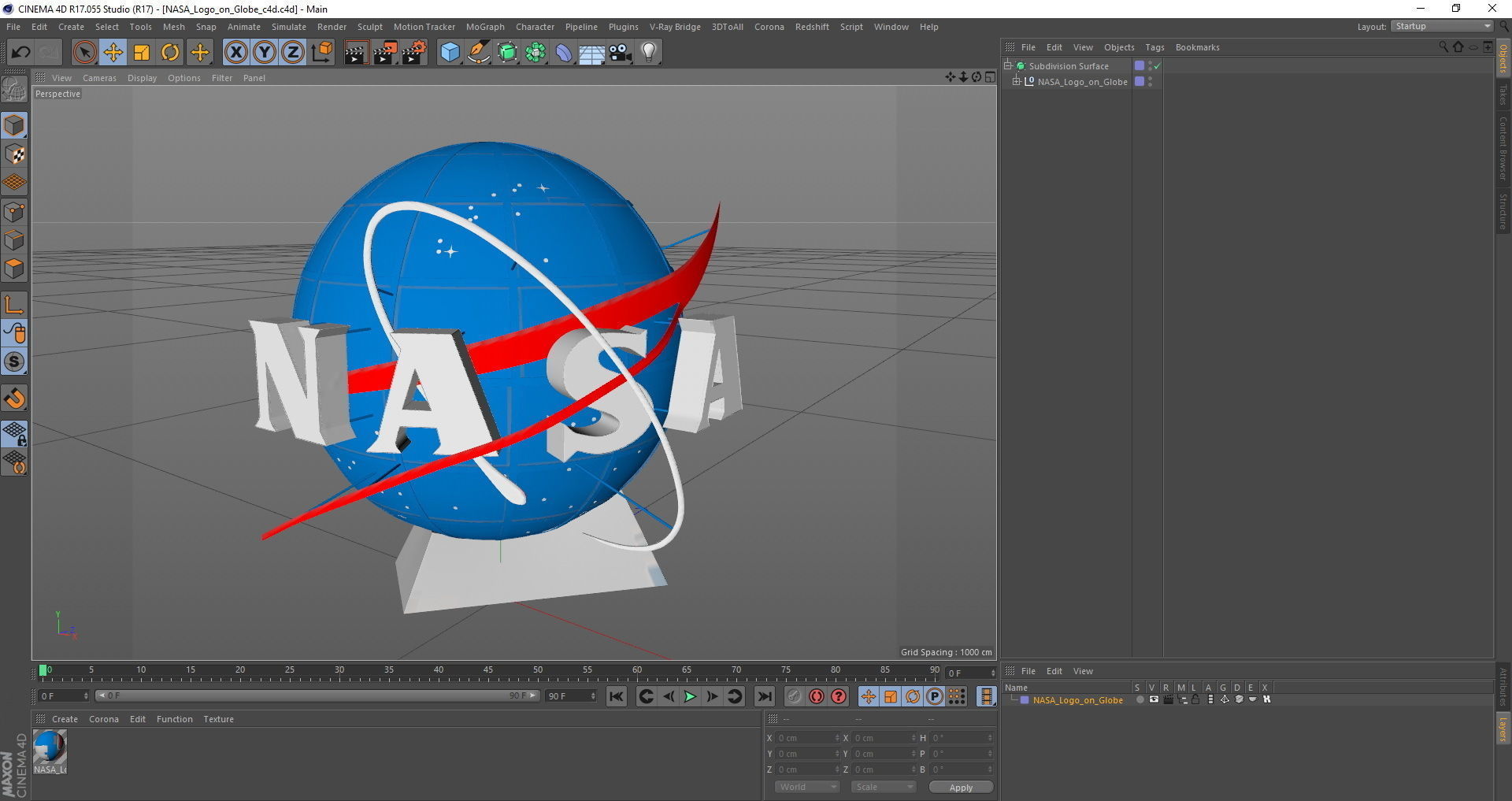Open Edit Render Settings icon
The image size is (1512, 801).
pos(414,53)
